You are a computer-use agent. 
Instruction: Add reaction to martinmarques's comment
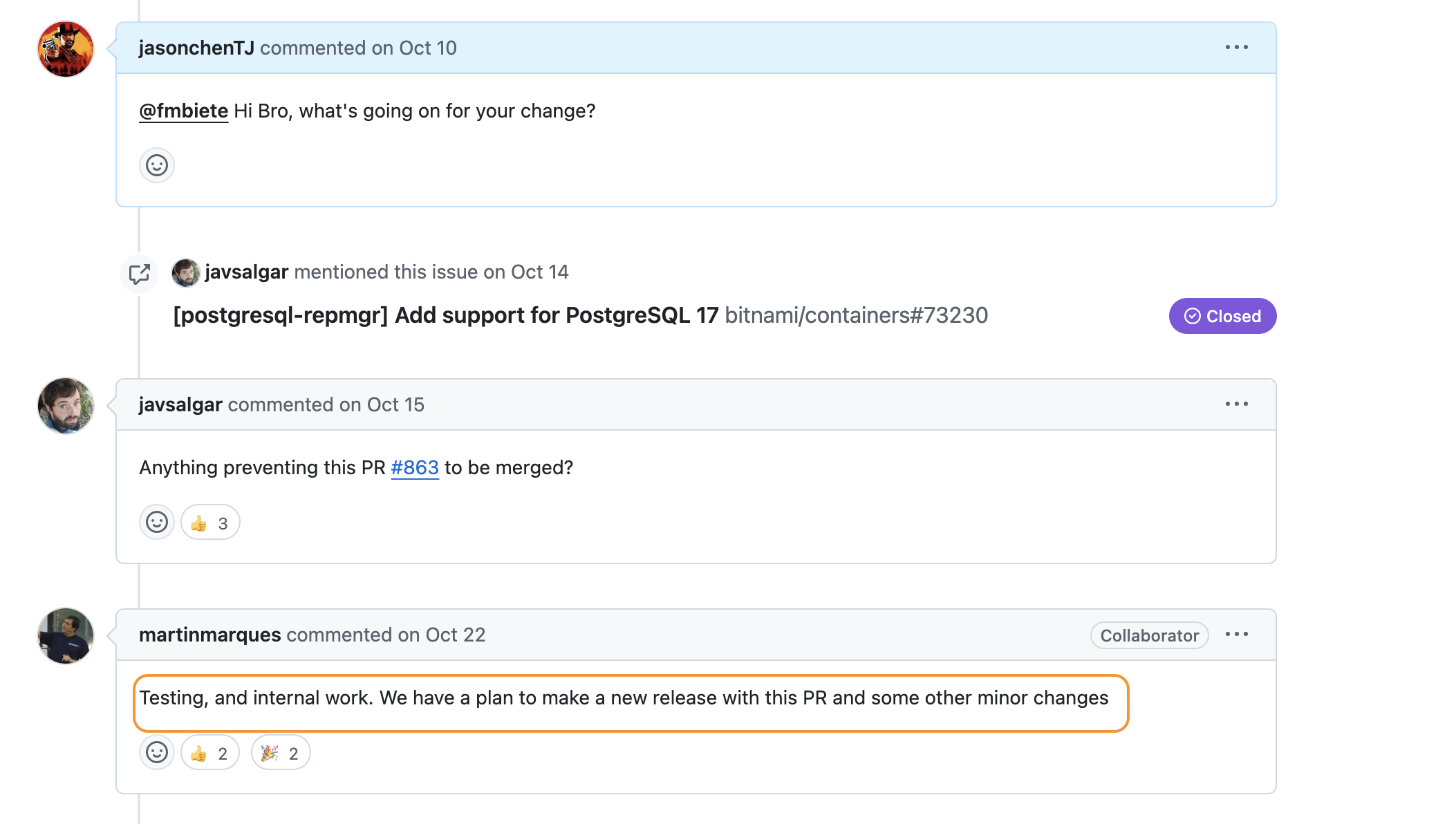pyautogui.click(x=157, y=753)
